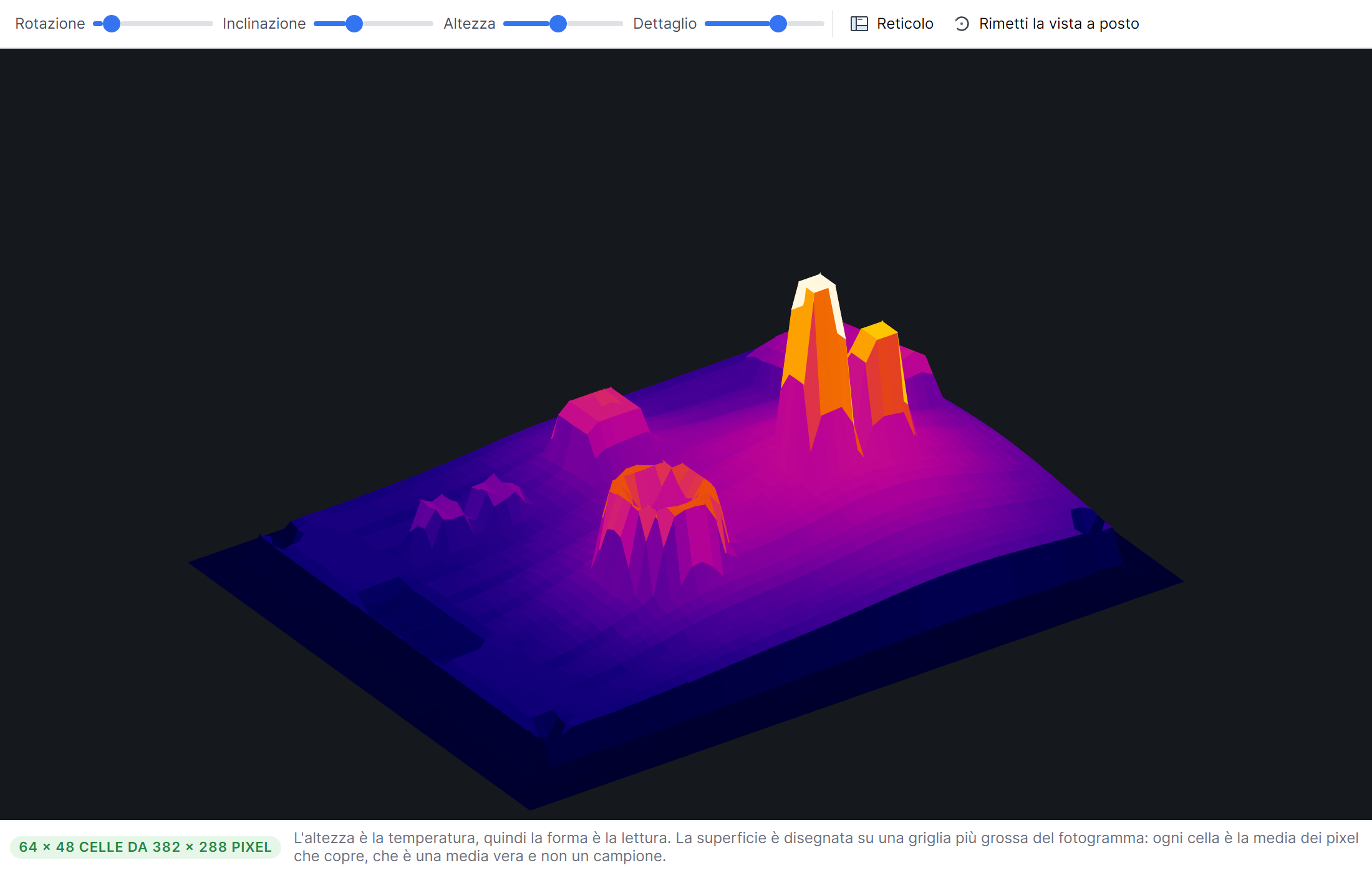Click the Reticolo grid icon

pyautogui.click(x=859, y=24)
